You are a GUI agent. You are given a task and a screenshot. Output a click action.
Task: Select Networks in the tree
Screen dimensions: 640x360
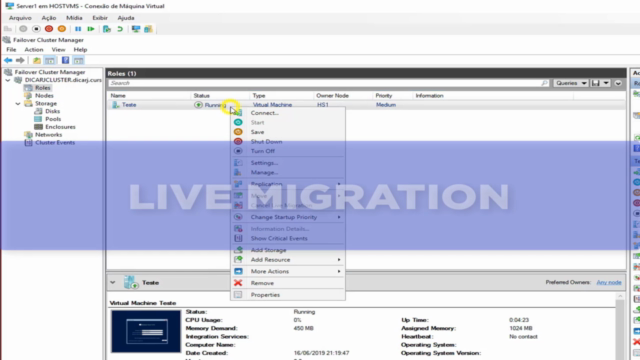click(49, 135)
